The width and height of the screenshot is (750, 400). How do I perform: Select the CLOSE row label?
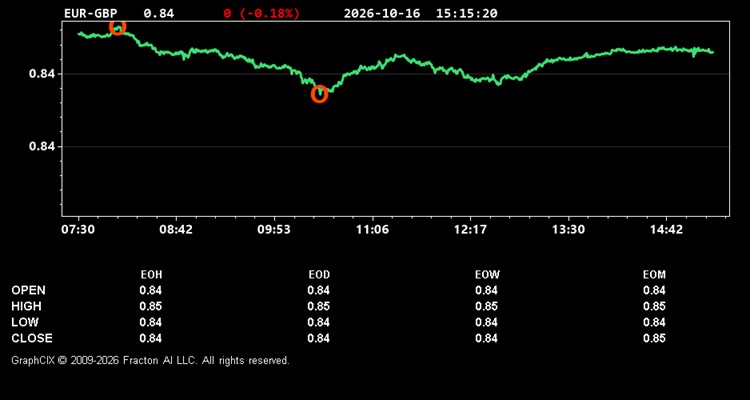[32, 338]
